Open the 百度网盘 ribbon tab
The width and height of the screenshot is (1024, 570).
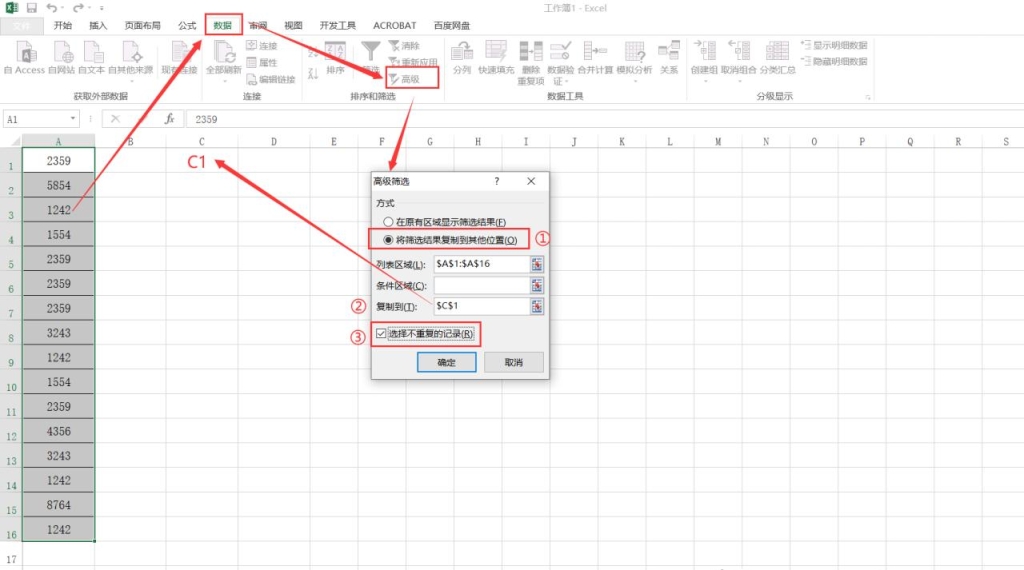452,25
